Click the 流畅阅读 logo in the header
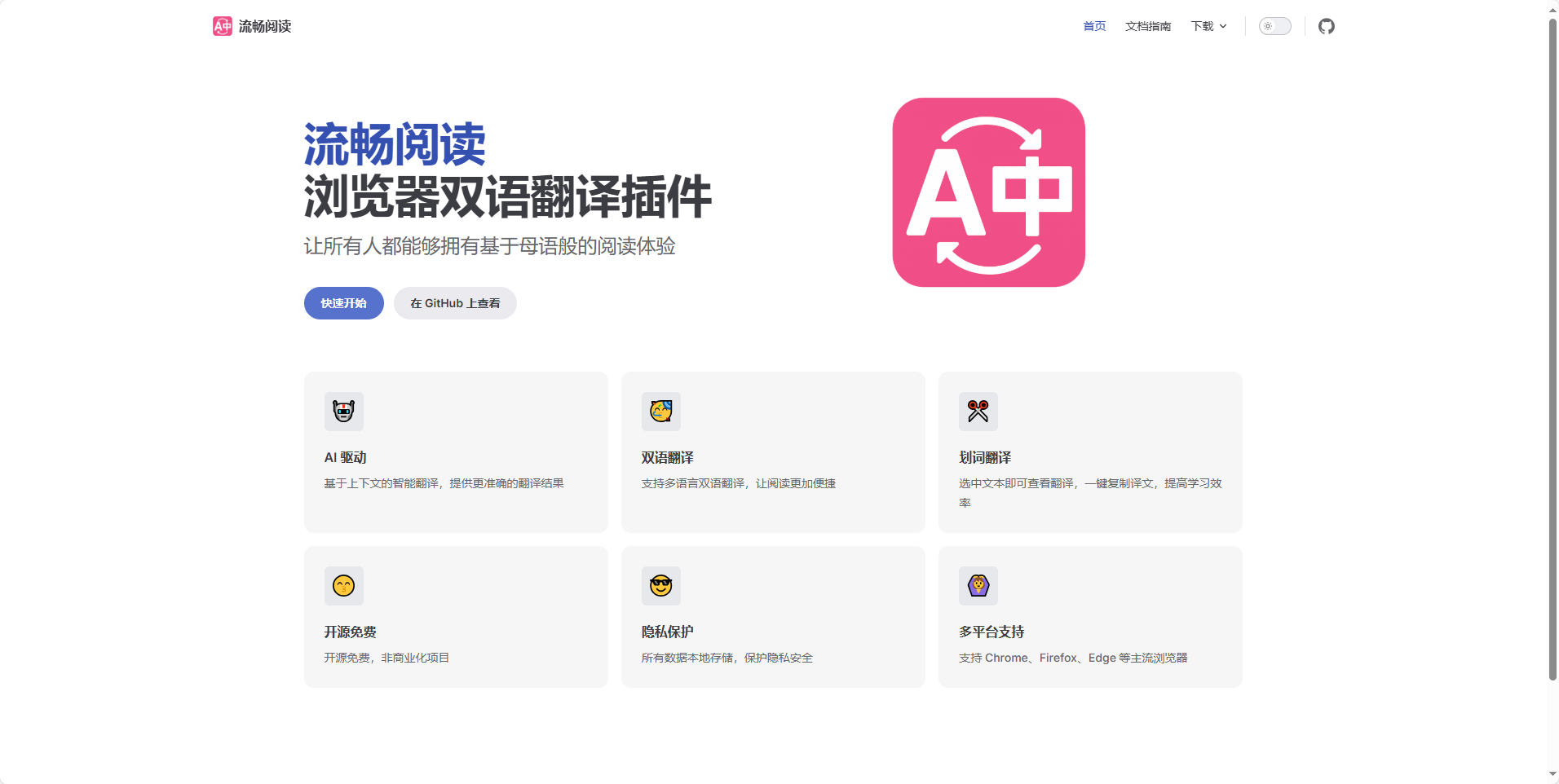The image size is (1559, 784). point(223,26)
